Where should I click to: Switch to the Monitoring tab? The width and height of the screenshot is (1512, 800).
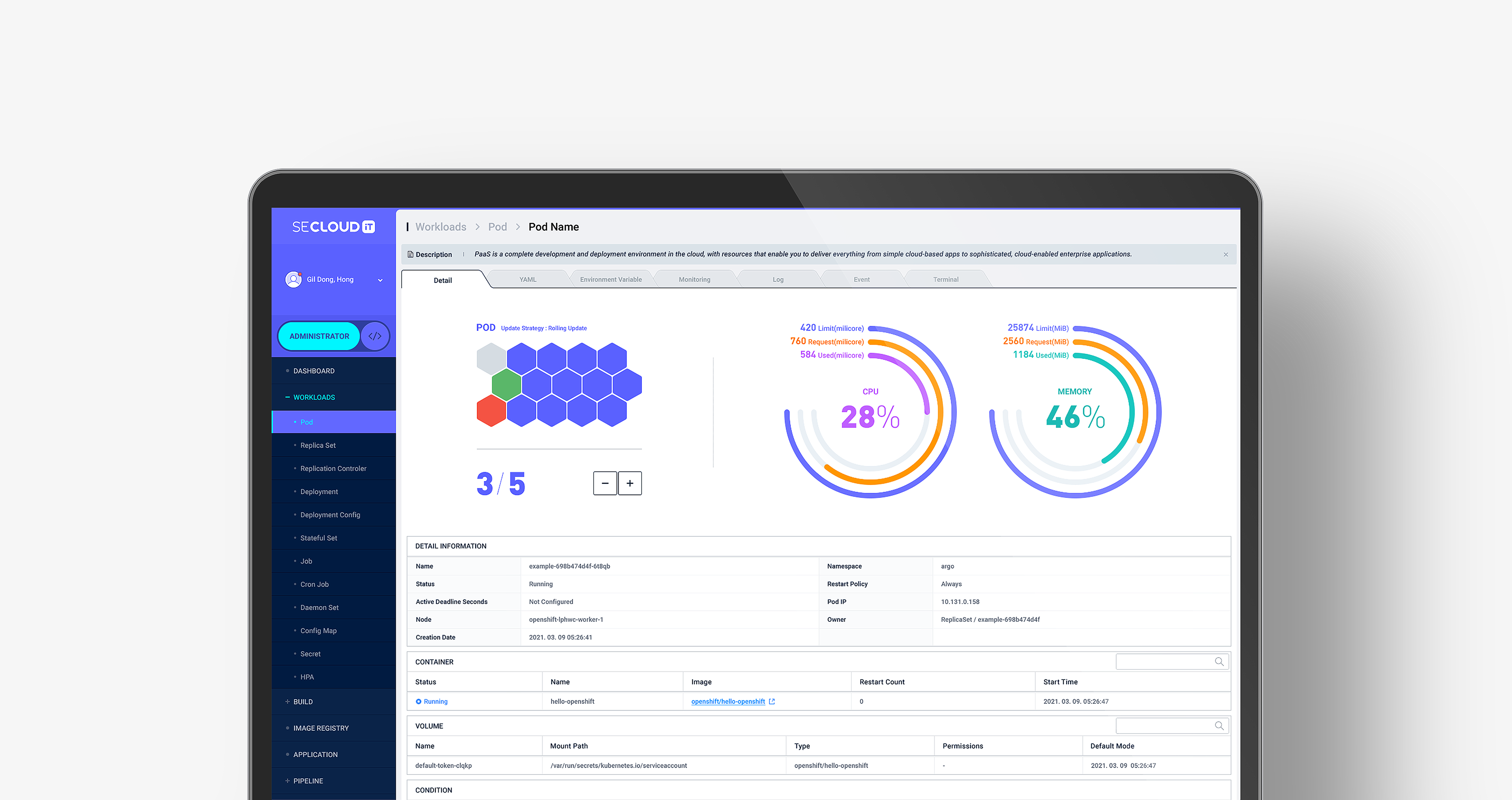coord(694,280)
